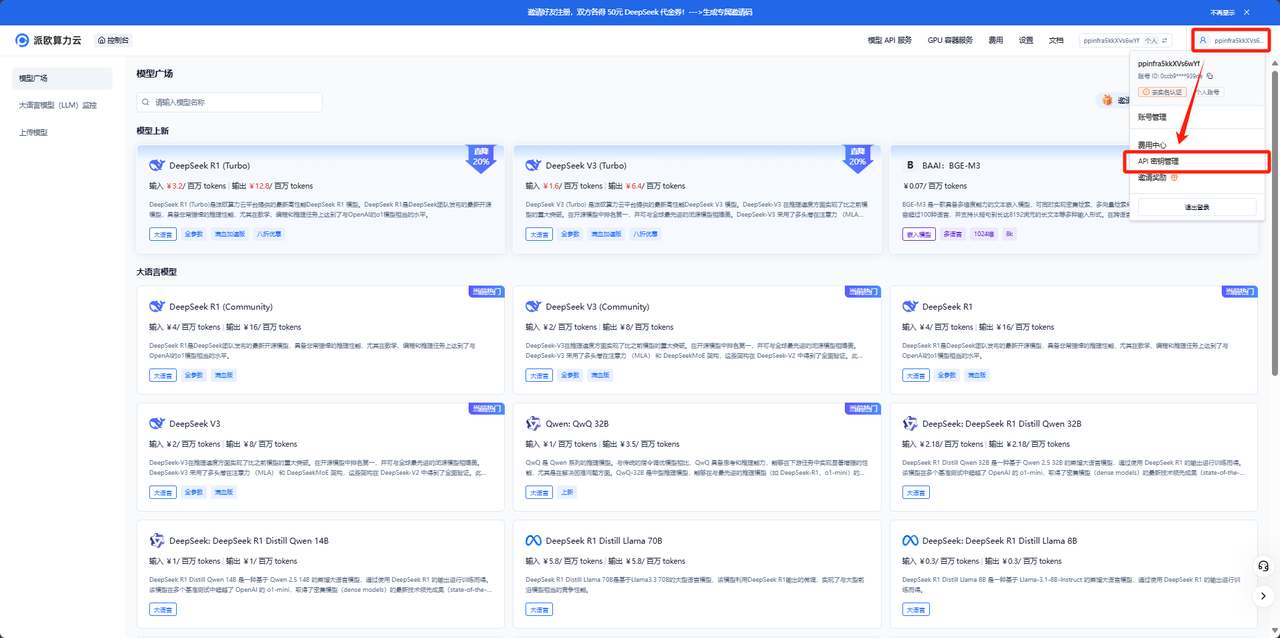Click the right chevron floating button

(x=1264, y=596)
